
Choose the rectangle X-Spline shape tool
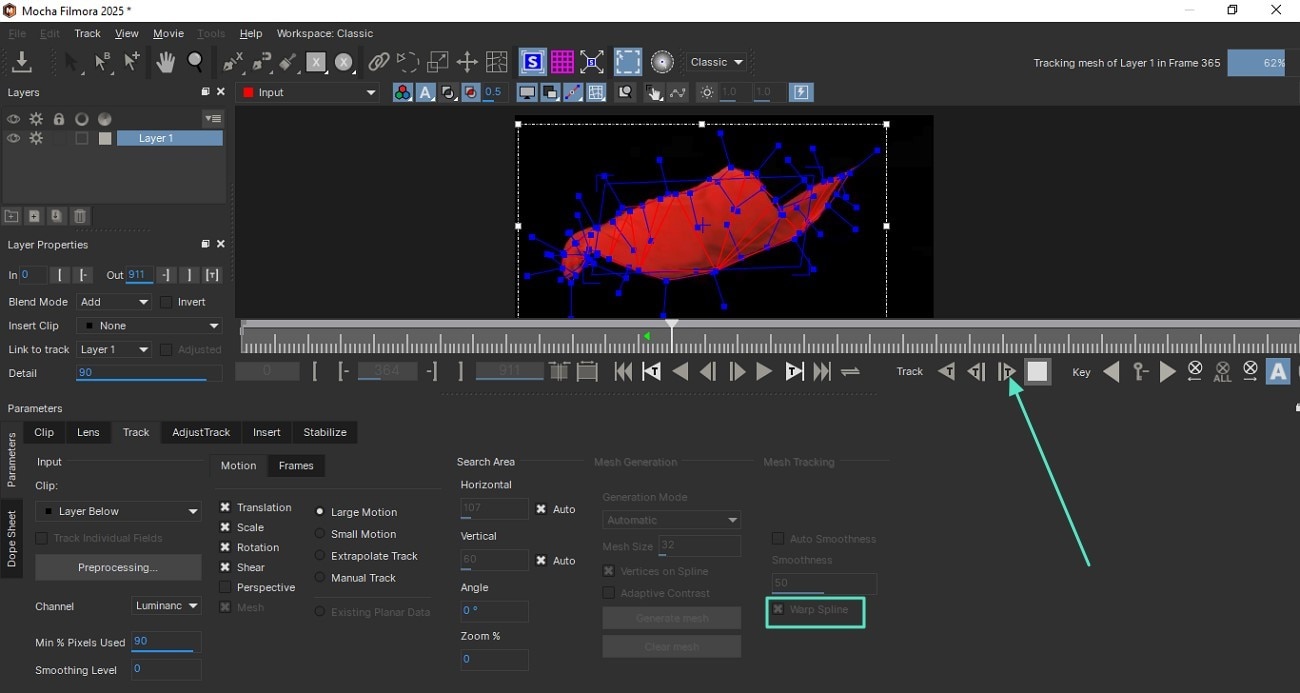(316, 62)
